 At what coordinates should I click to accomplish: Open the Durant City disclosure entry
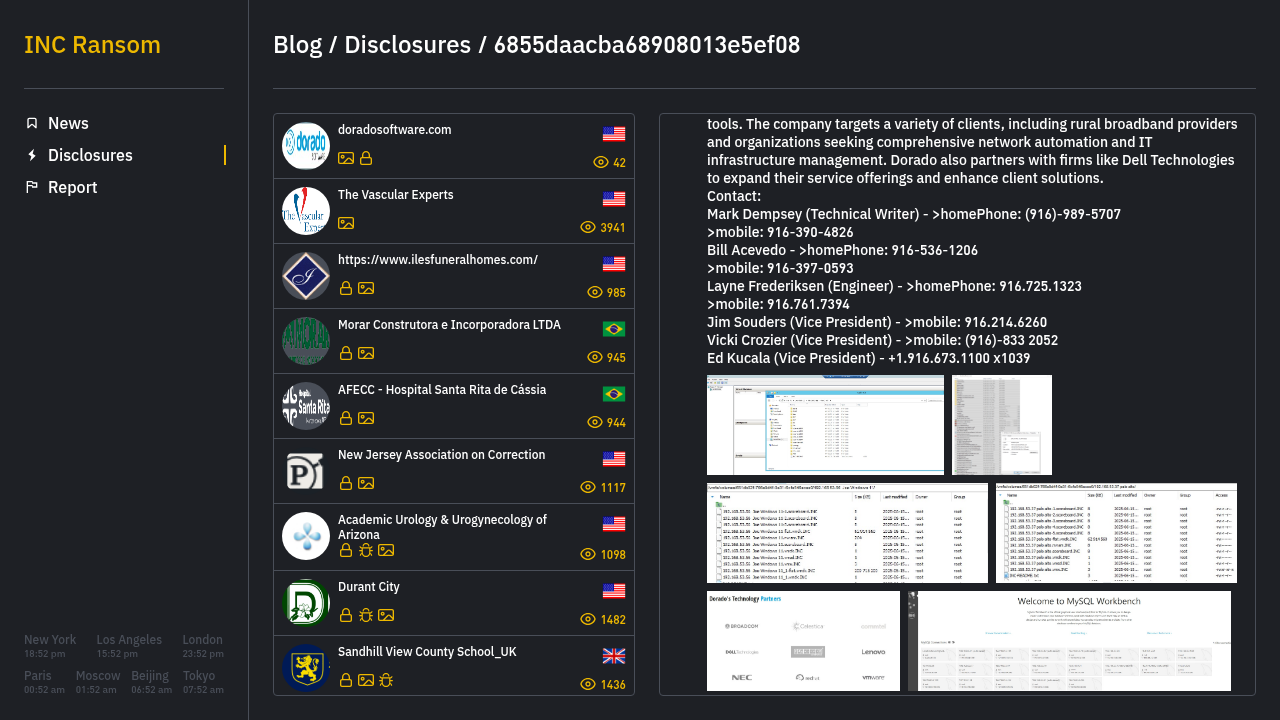pos(454,603)
